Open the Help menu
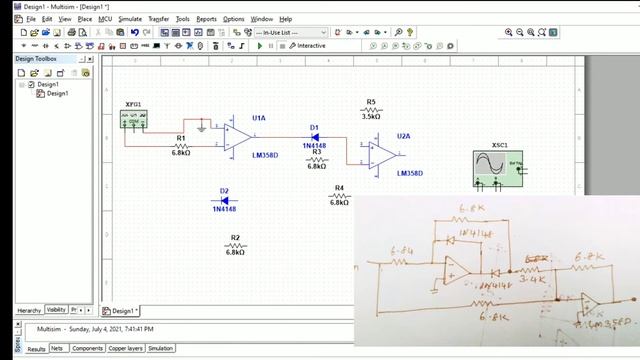 click(x=285, y=19)
